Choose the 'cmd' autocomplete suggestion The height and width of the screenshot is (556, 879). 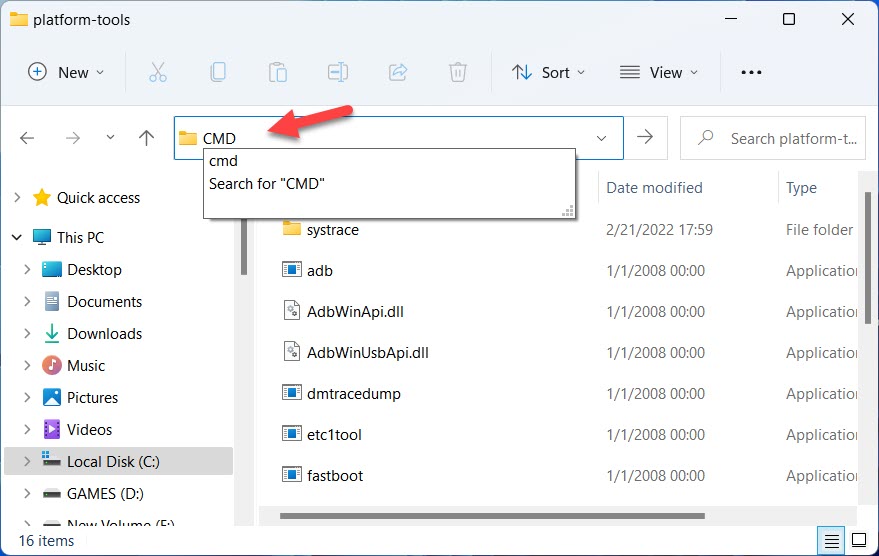coord(389,161)
